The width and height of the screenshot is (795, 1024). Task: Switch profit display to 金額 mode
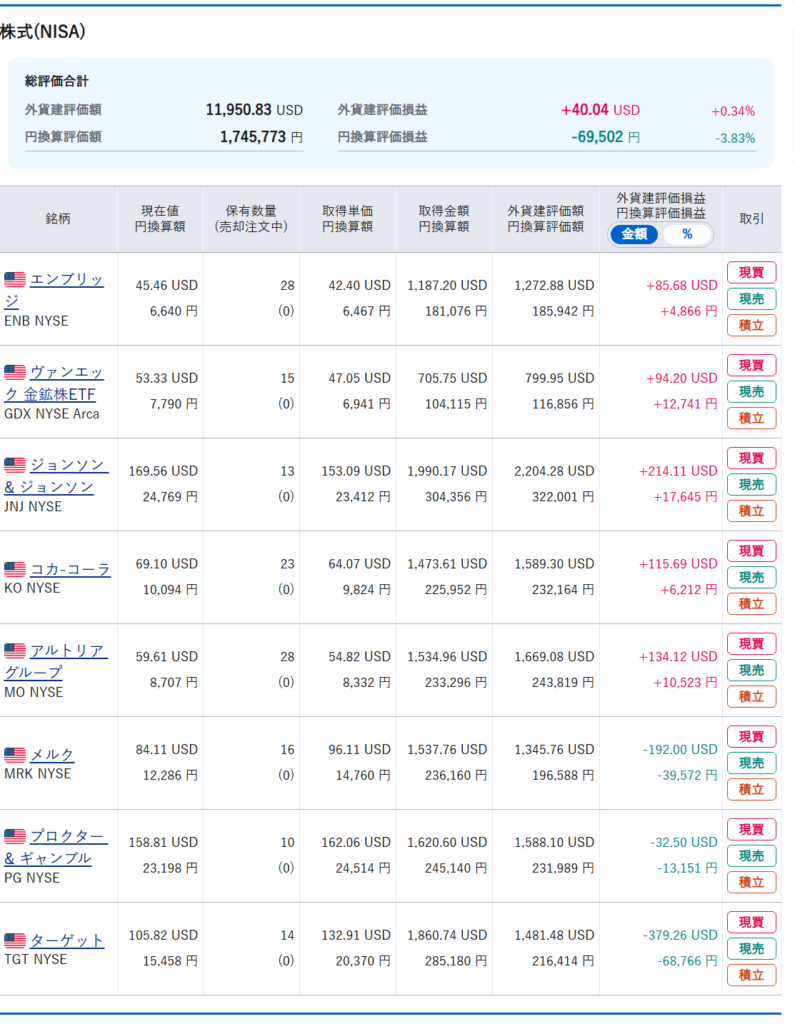point(634,234)
